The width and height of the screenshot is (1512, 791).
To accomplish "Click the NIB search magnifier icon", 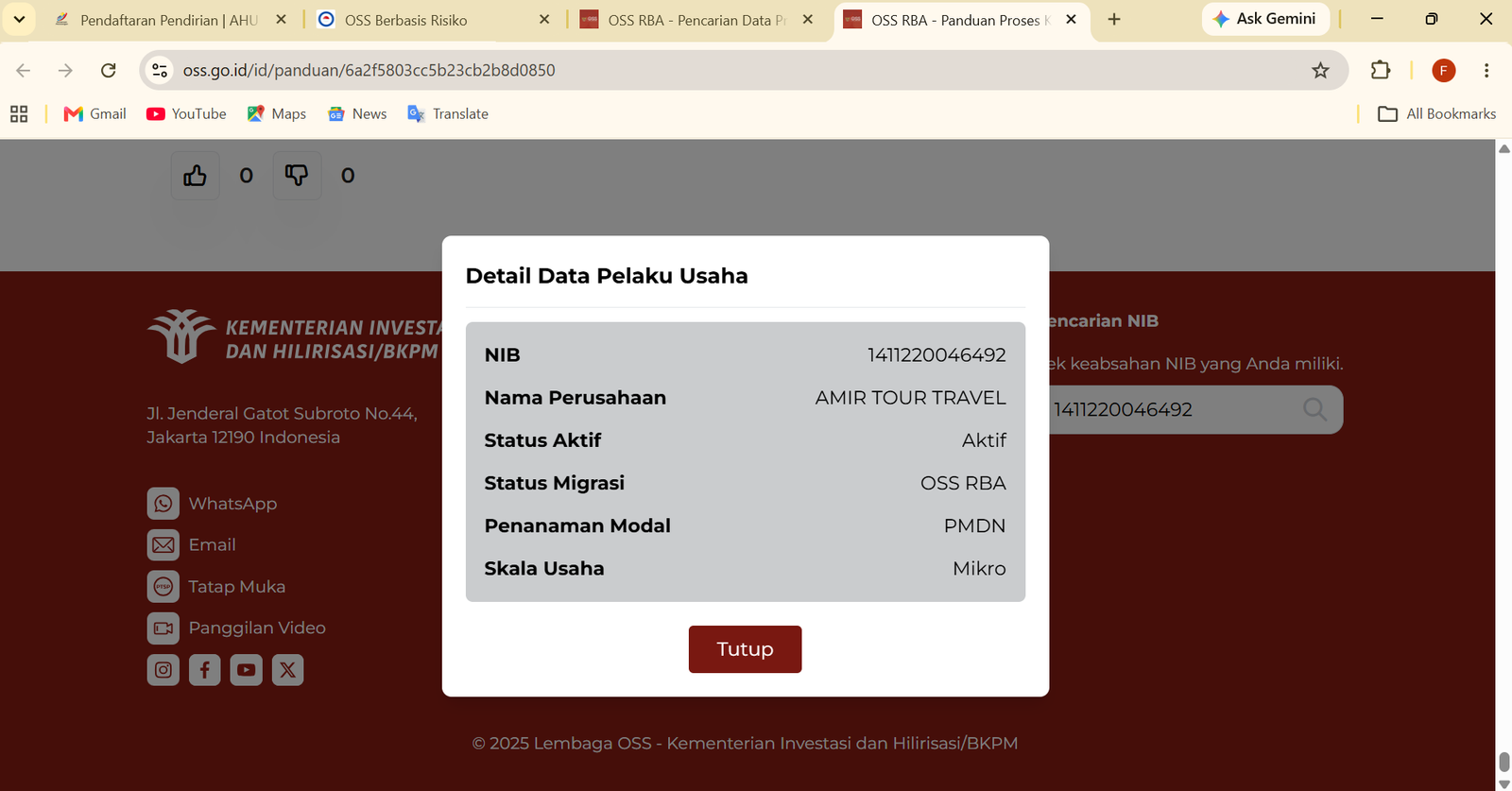I will [x=1314, y=409].
